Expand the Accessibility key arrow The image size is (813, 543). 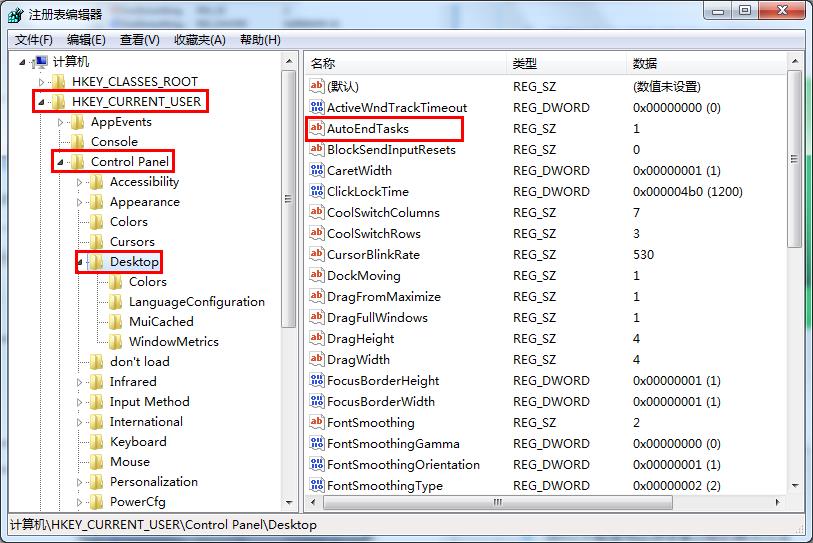point(80,182)
